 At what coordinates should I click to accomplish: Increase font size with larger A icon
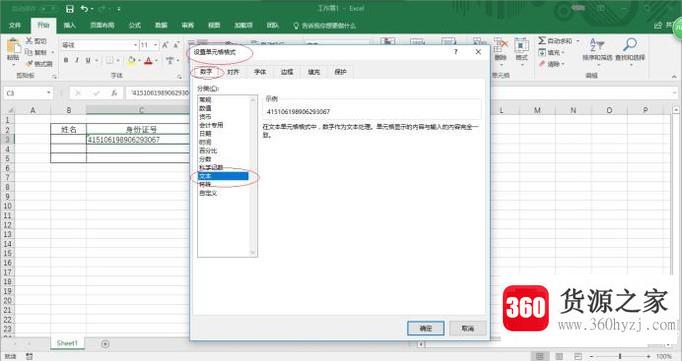point(165,45)
